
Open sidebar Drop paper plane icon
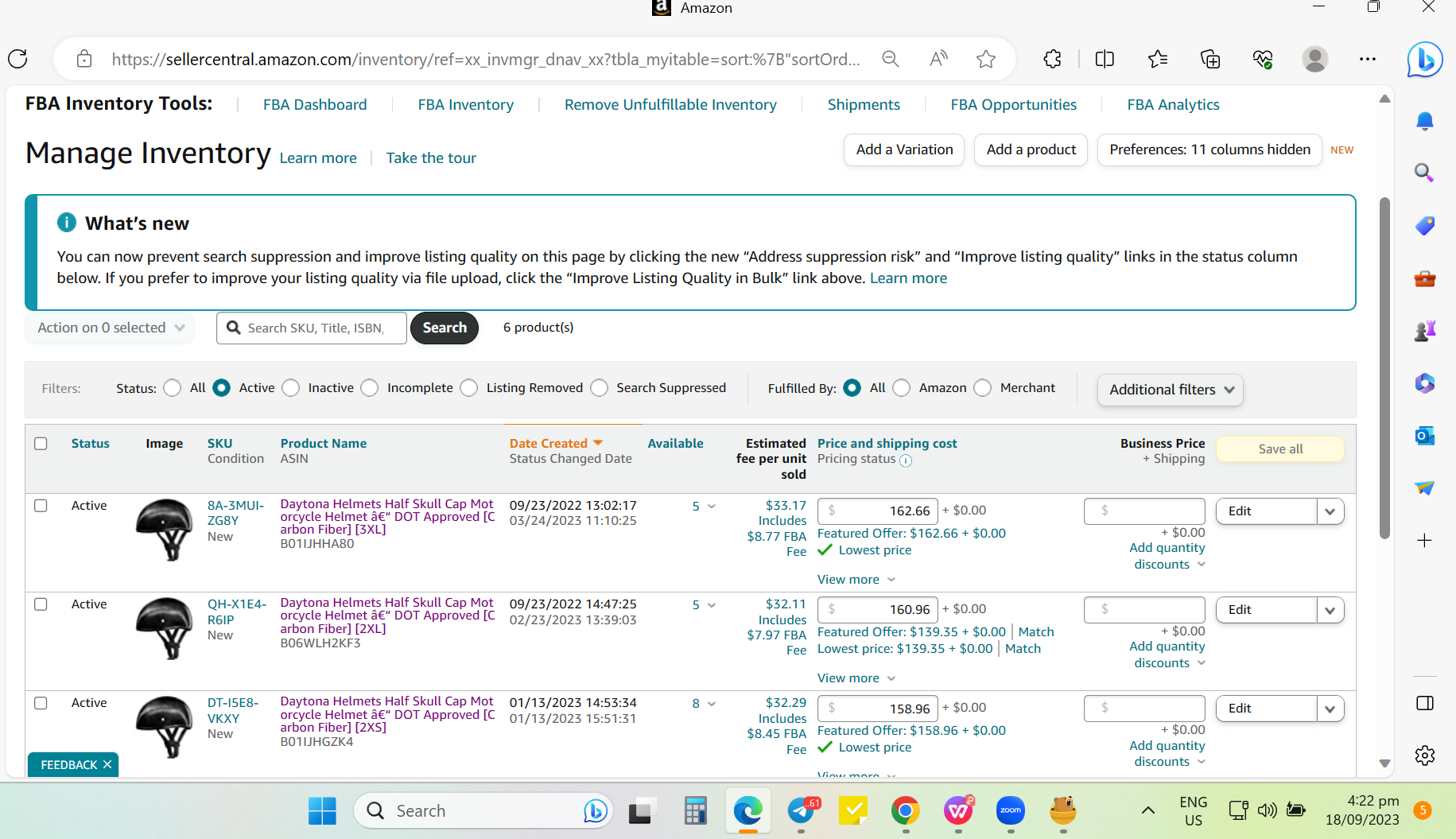[1425, 487]
